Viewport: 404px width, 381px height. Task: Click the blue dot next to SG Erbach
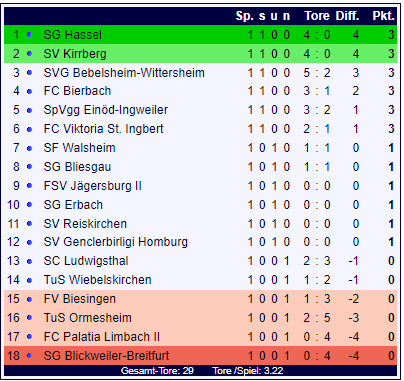click(x=29, y=205)
